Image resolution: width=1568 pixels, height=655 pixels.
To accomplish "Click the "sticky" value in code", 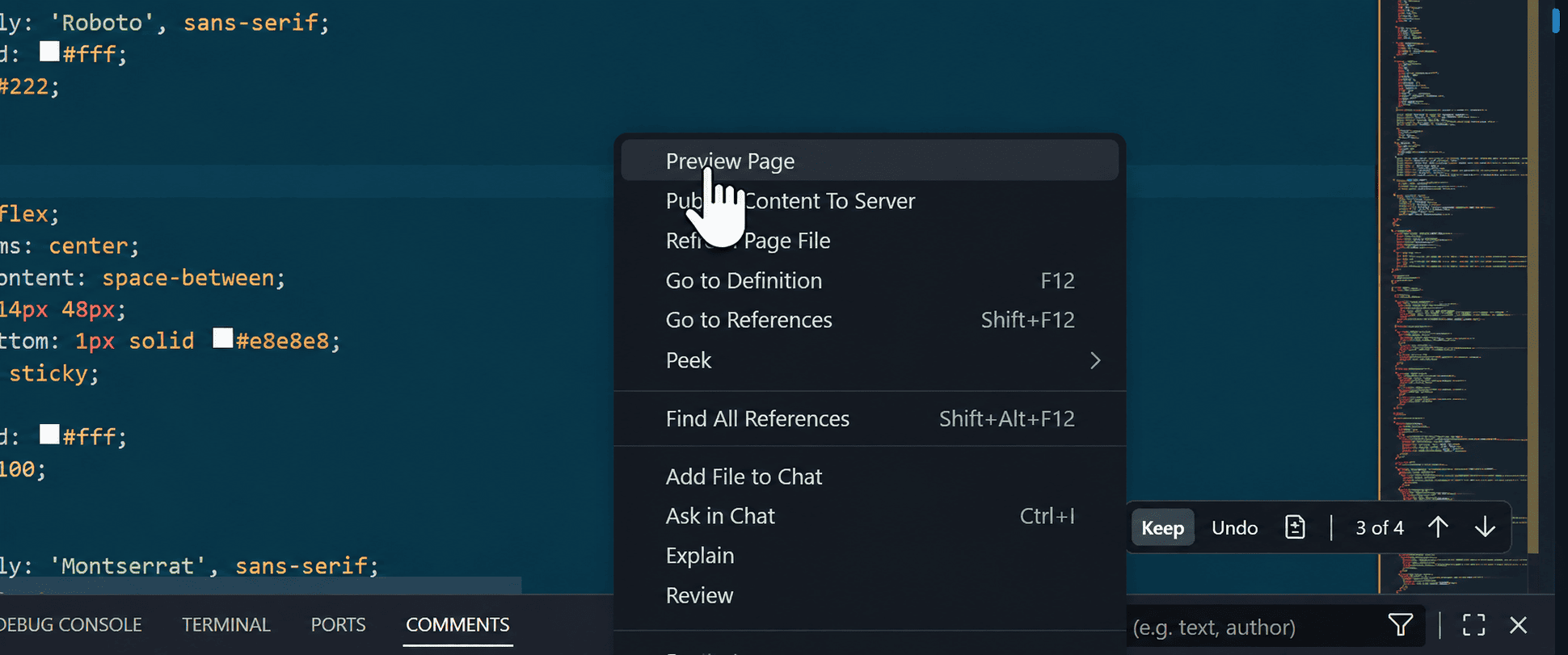I will coord(48,373).
